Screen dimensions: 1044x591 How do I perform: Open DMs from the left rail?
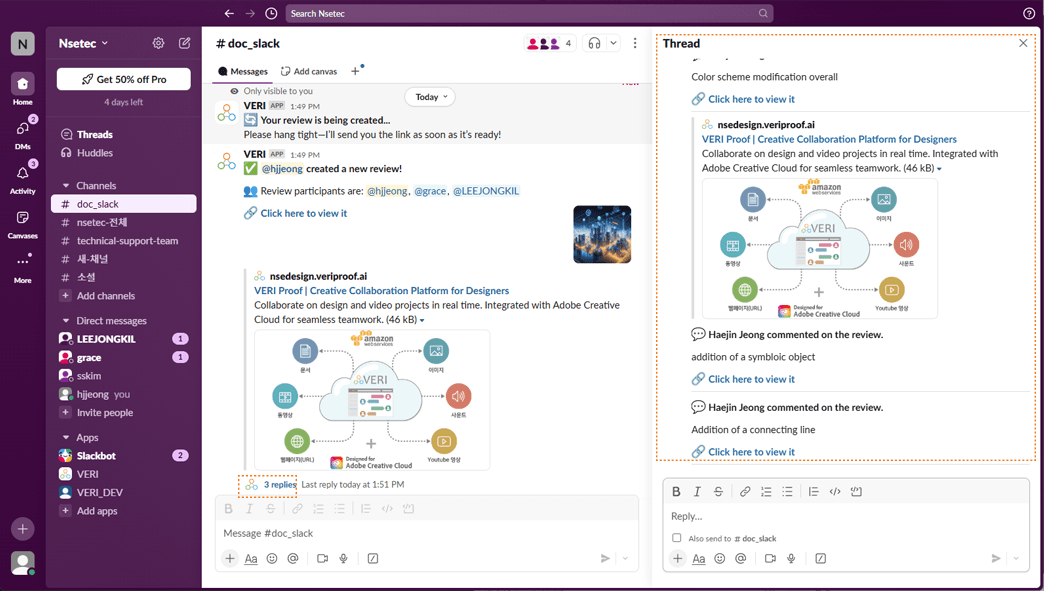(x=22, y=134)
